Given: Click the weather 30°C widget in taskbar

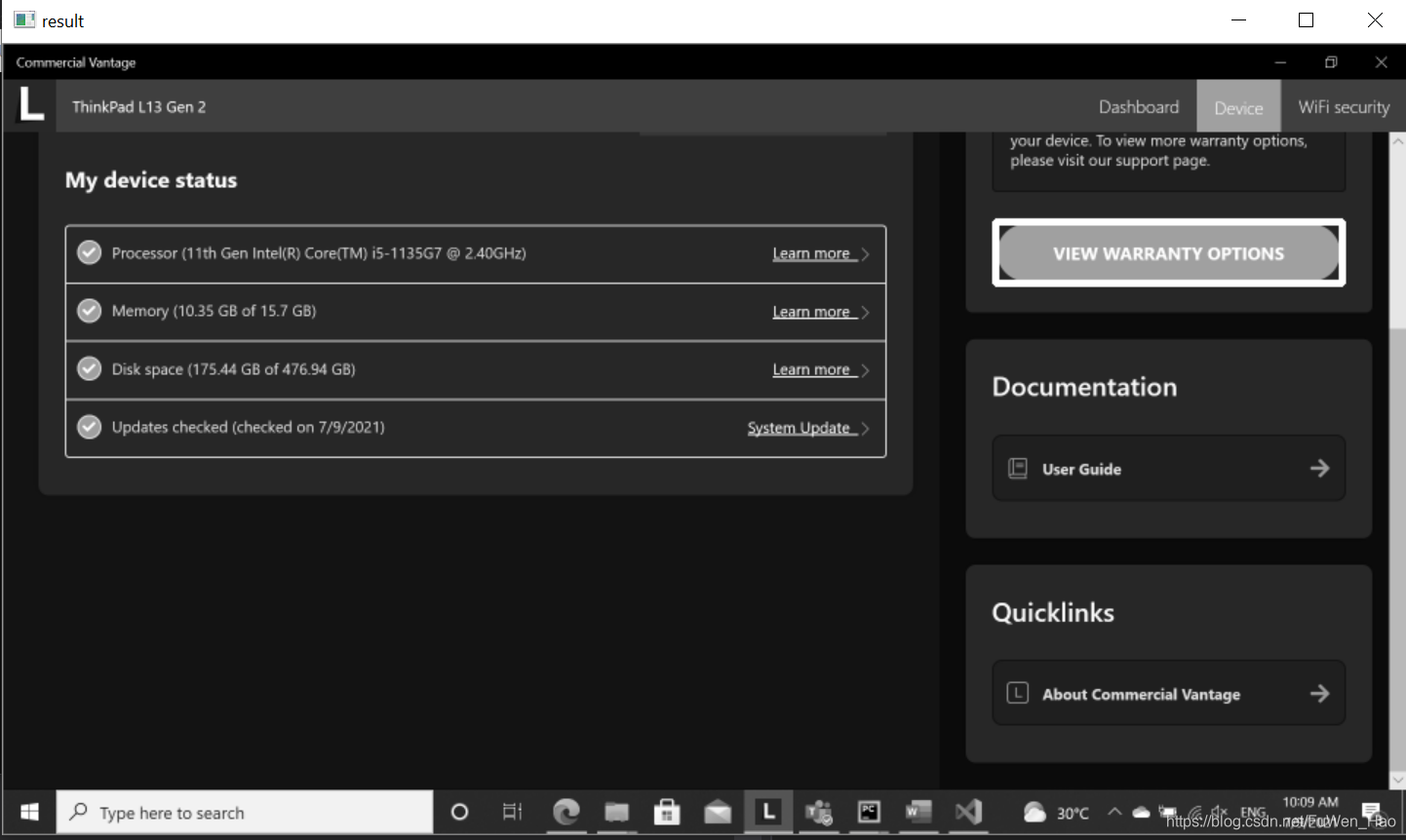Looking at the screenshot, I should coord(1056,812).
